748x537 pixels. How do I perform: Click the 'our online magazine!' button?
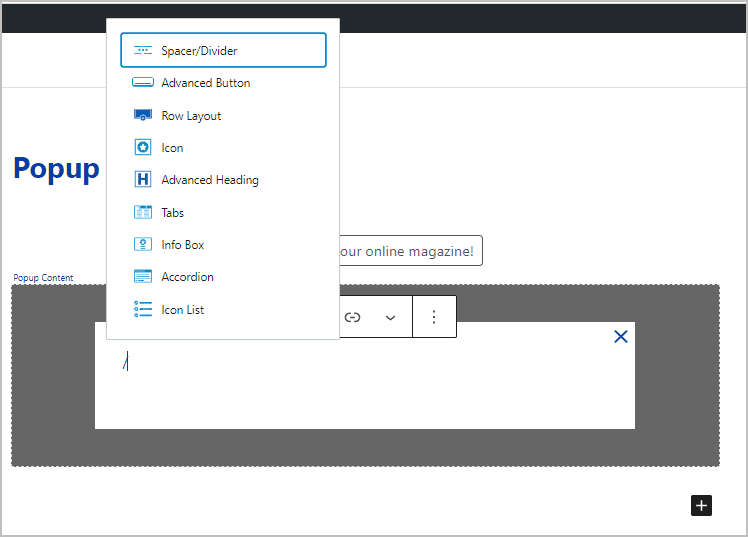click(410, 251)
